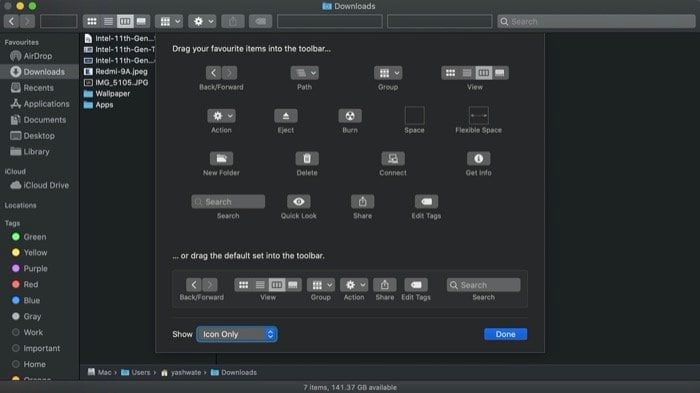700x393 pixels.
Task: Select Downloads in the sidebar
Action: [x=39, y=72]
